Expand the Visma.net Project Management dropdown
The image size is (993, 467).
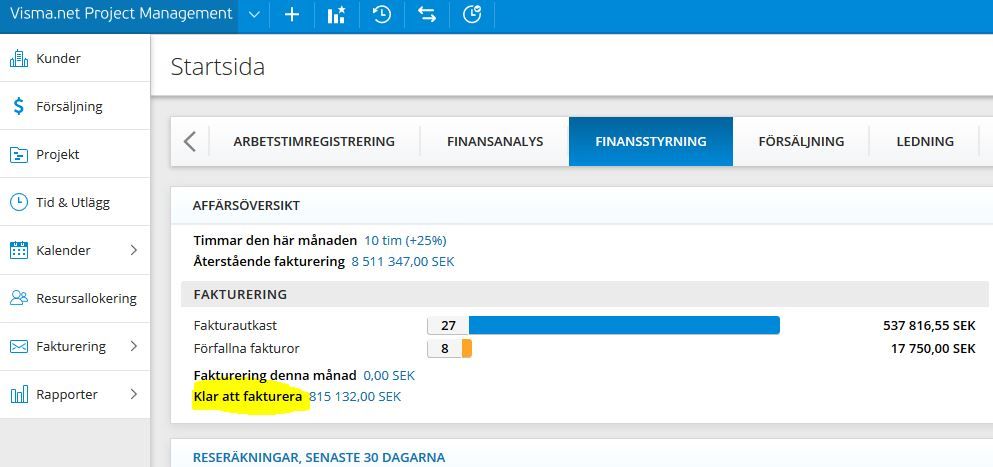254,15
